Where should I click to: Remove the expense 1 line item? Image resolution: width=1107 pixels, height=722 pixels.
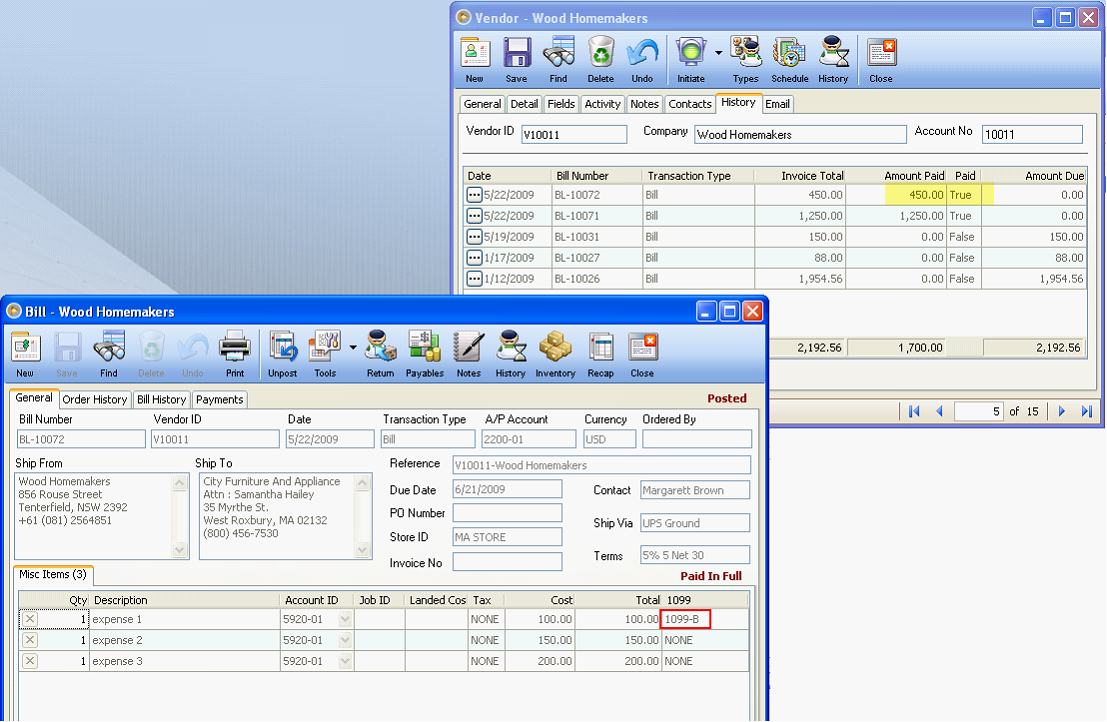(x=30, y=620)
